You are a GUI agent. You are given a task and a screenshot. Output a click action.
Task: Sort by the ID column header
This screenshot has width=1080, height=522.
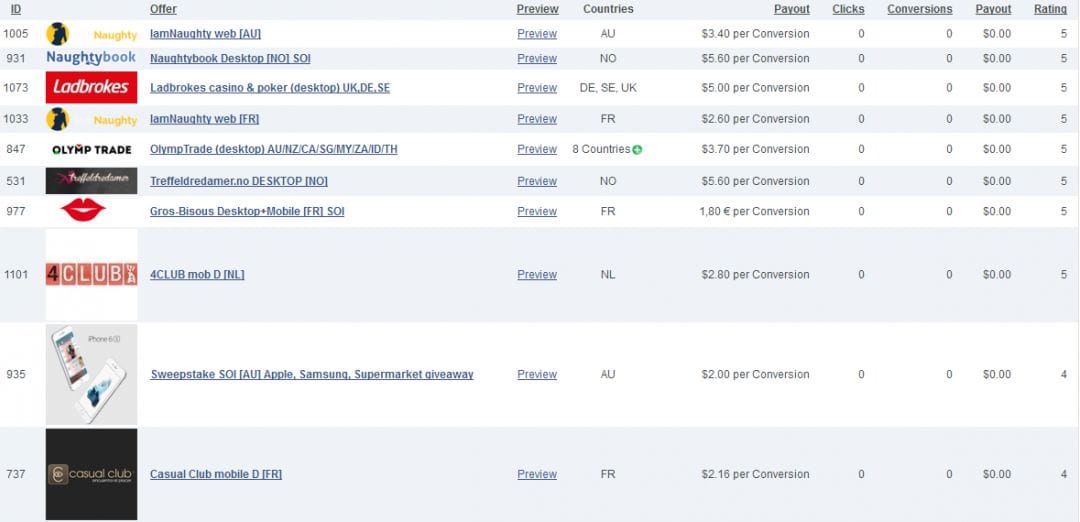(x=16, y=9)
